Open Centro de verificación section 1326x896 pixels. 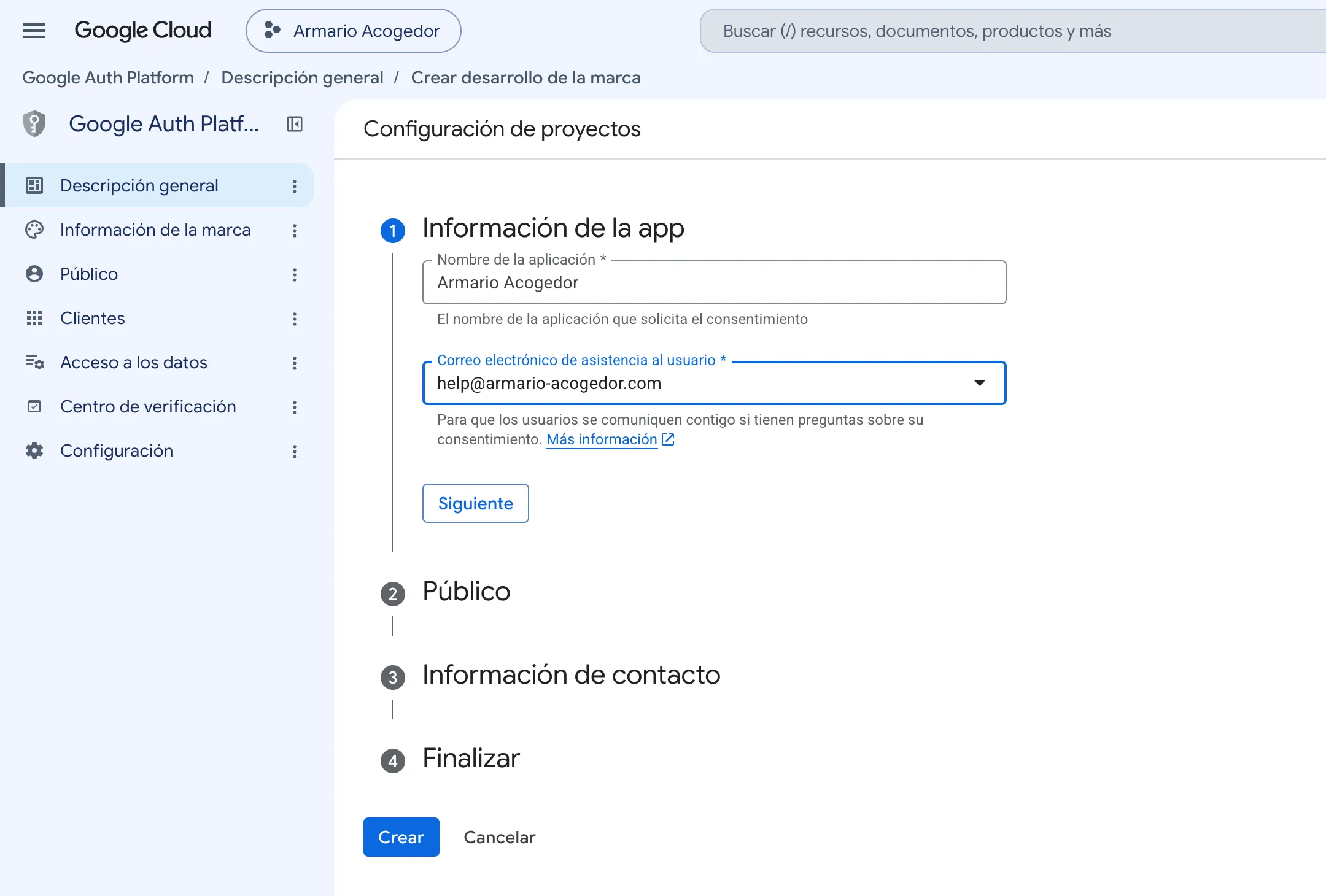tap(148, 406)
